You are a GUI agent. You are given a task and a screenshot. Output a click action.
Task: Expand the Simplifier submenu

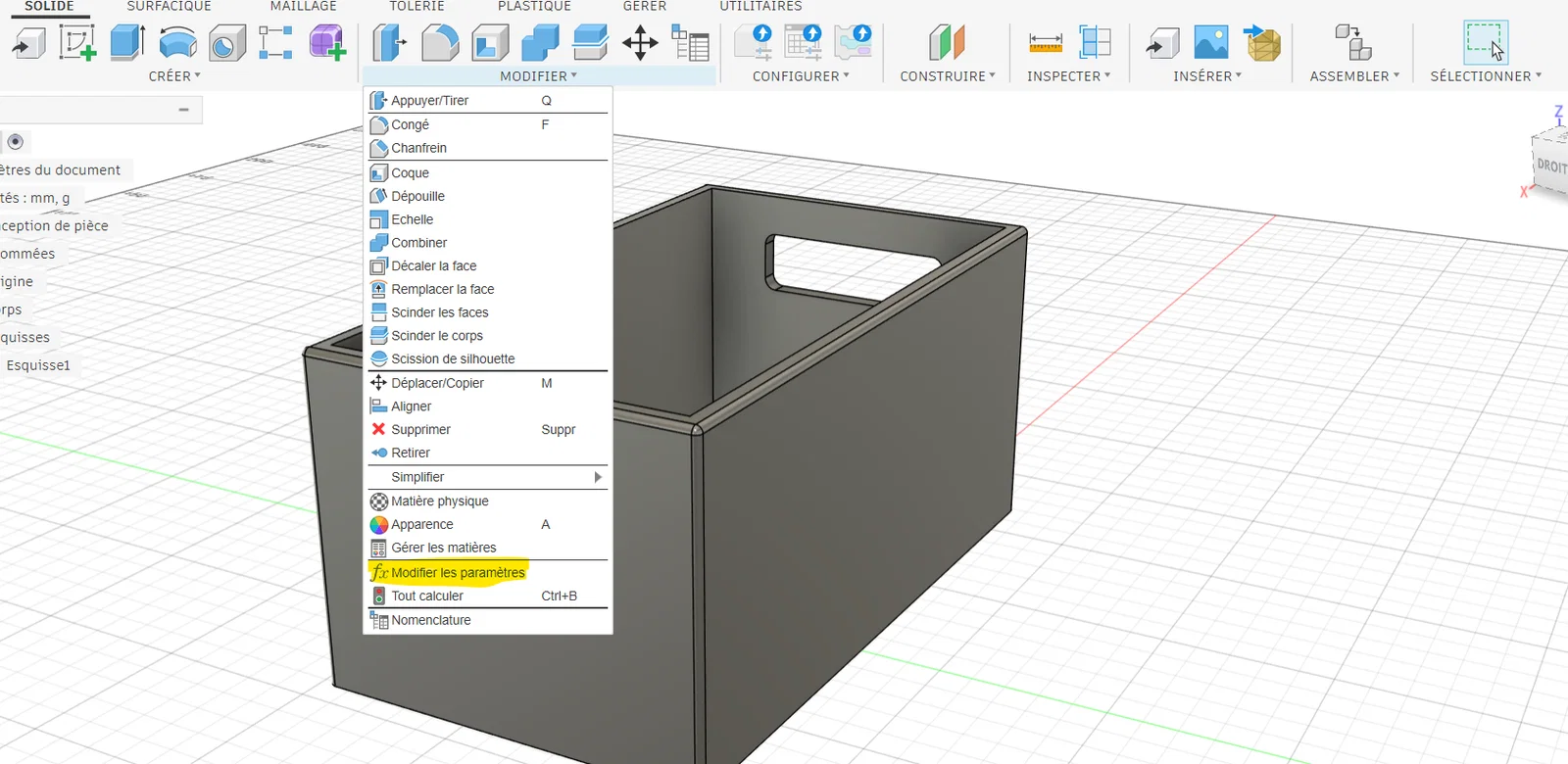click(x=488, y=477)
